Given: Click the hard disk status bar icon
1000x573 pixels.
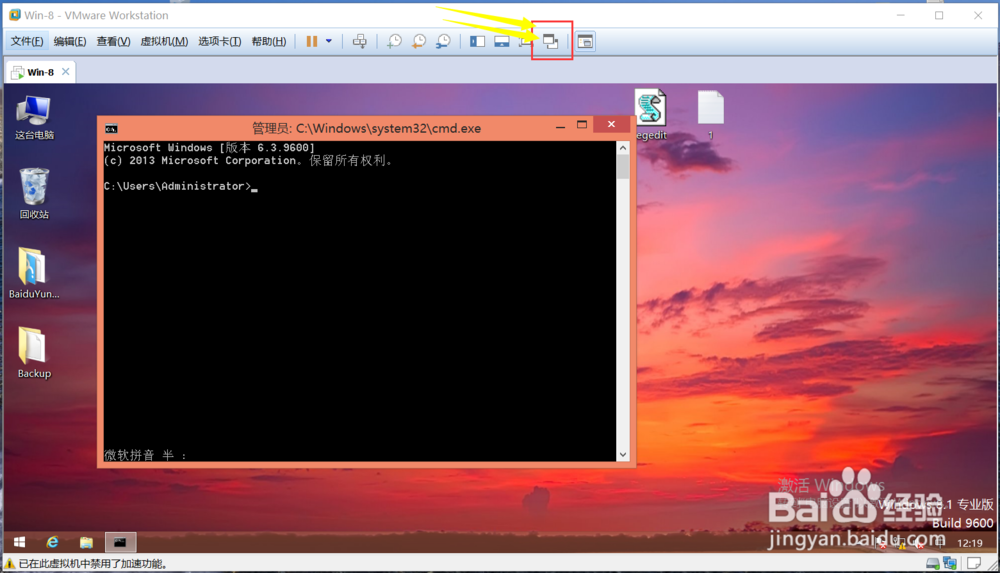Looking at the screenshot, I should (932, 563).
